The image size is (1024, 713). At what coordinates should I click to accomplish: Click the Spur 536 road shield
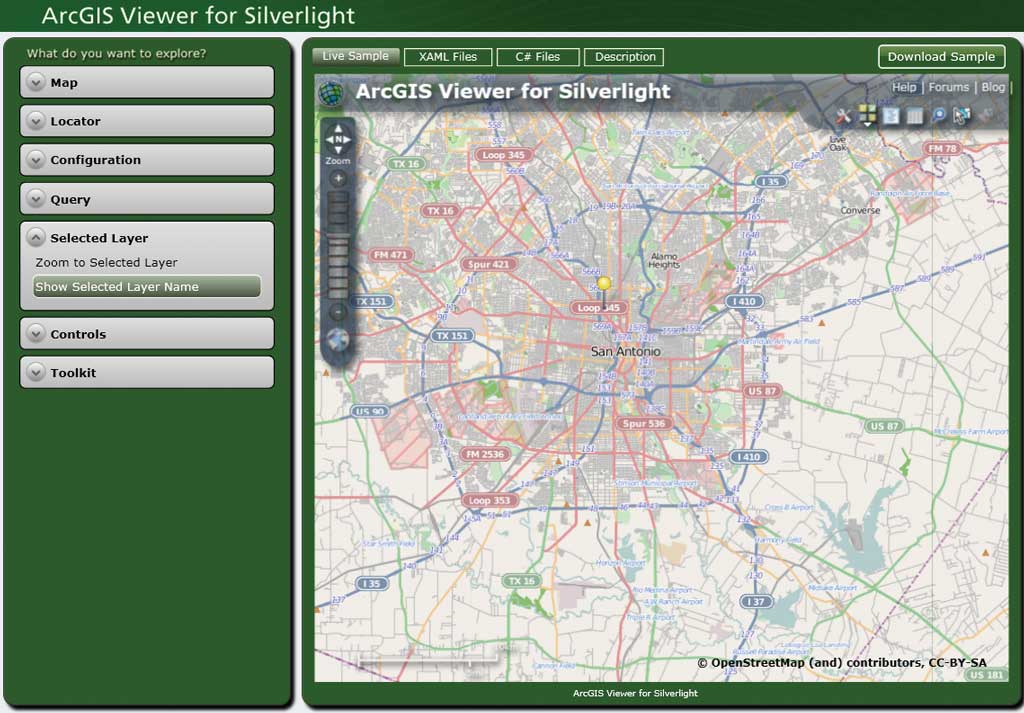(644, 423)
